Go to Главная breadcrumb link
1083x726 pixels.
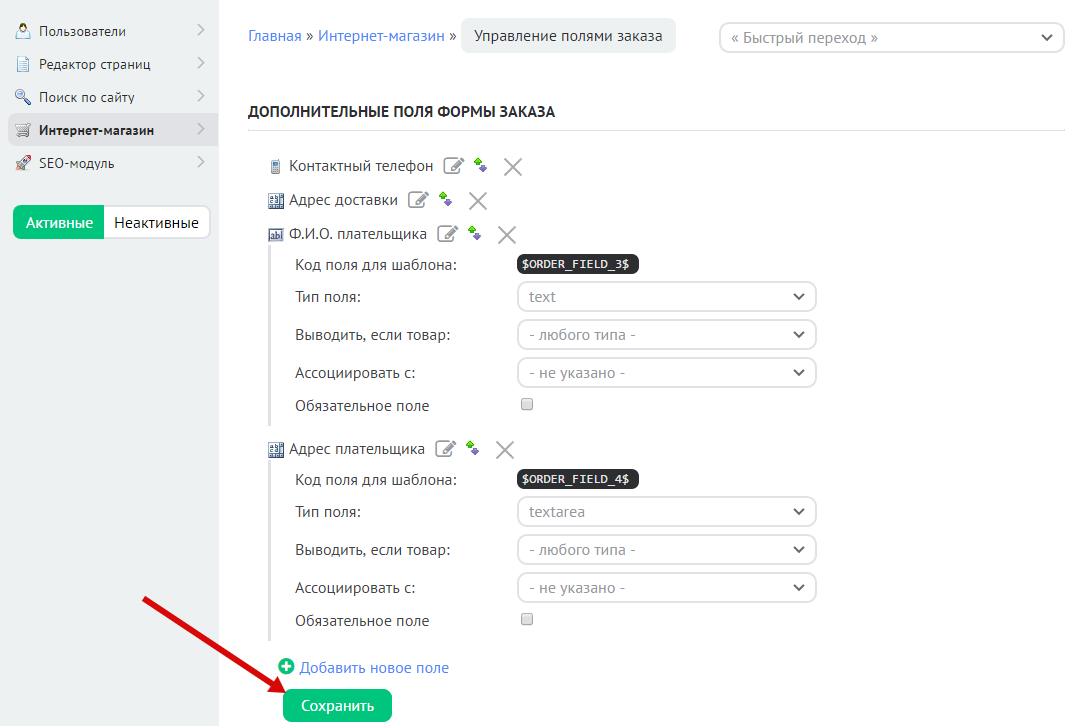click(274, 36)
